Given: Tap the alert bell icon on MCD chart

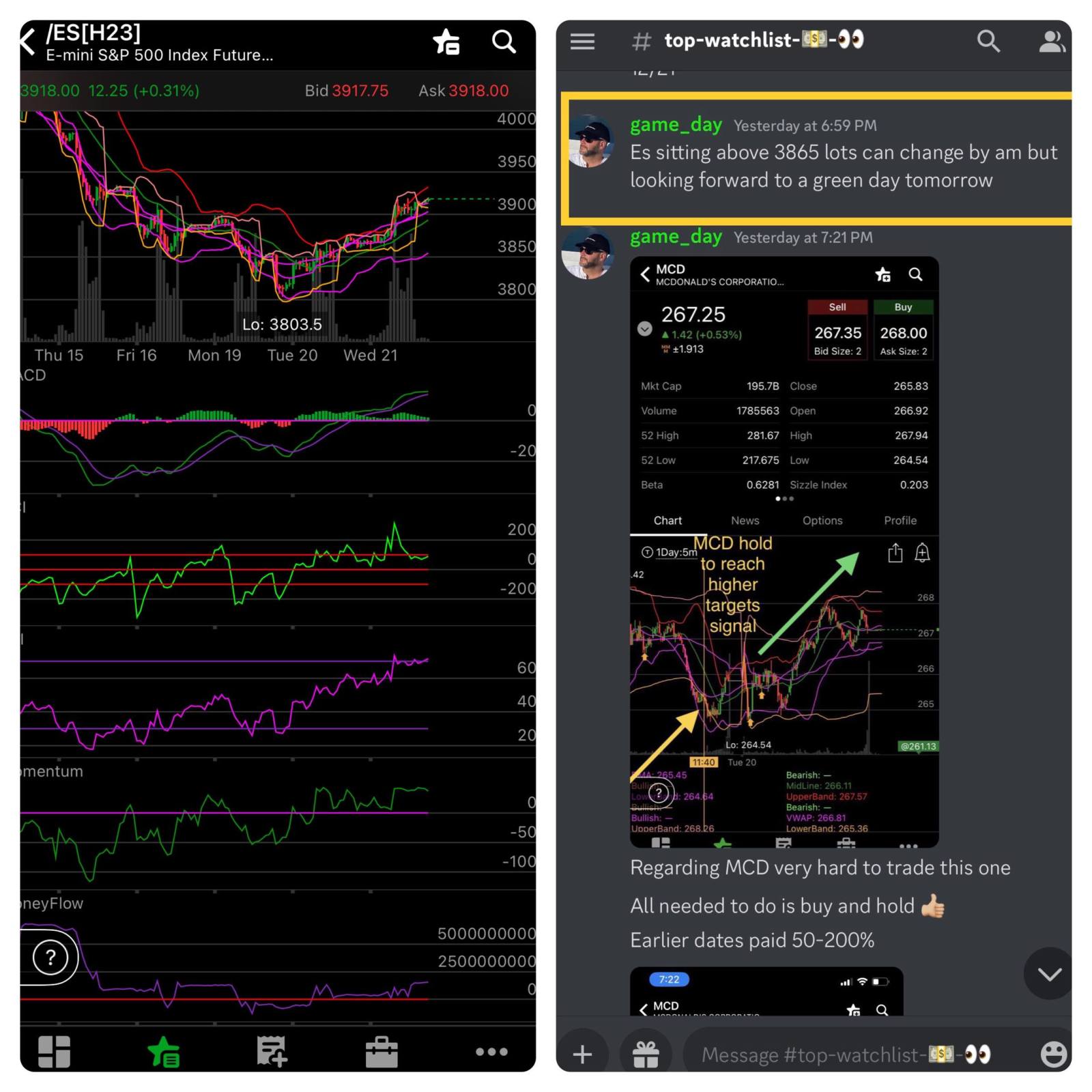Looking at the screenshot, I should click(922, 552).
